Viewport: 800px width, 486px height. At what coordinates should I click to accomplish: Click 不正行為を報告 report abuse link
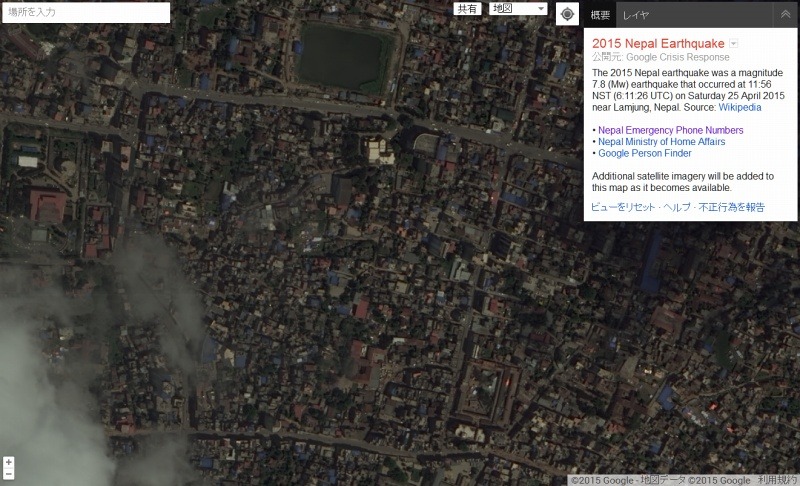coord(732,207)
